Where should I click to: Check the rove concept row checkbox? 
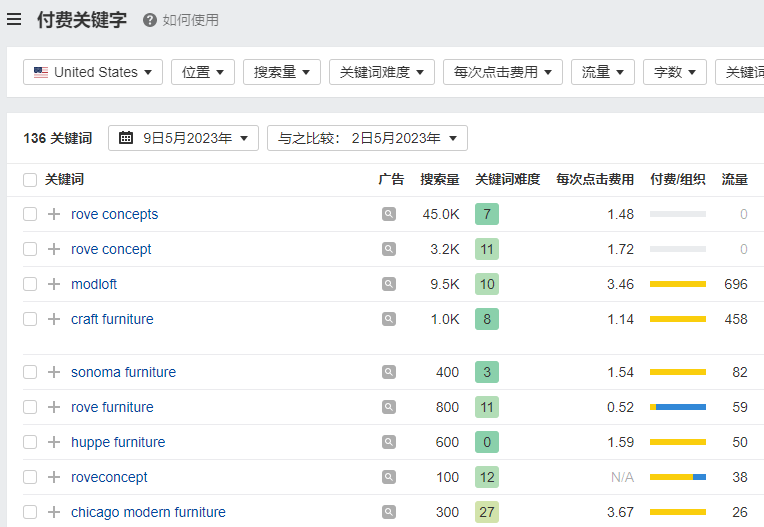pos(30,249)
